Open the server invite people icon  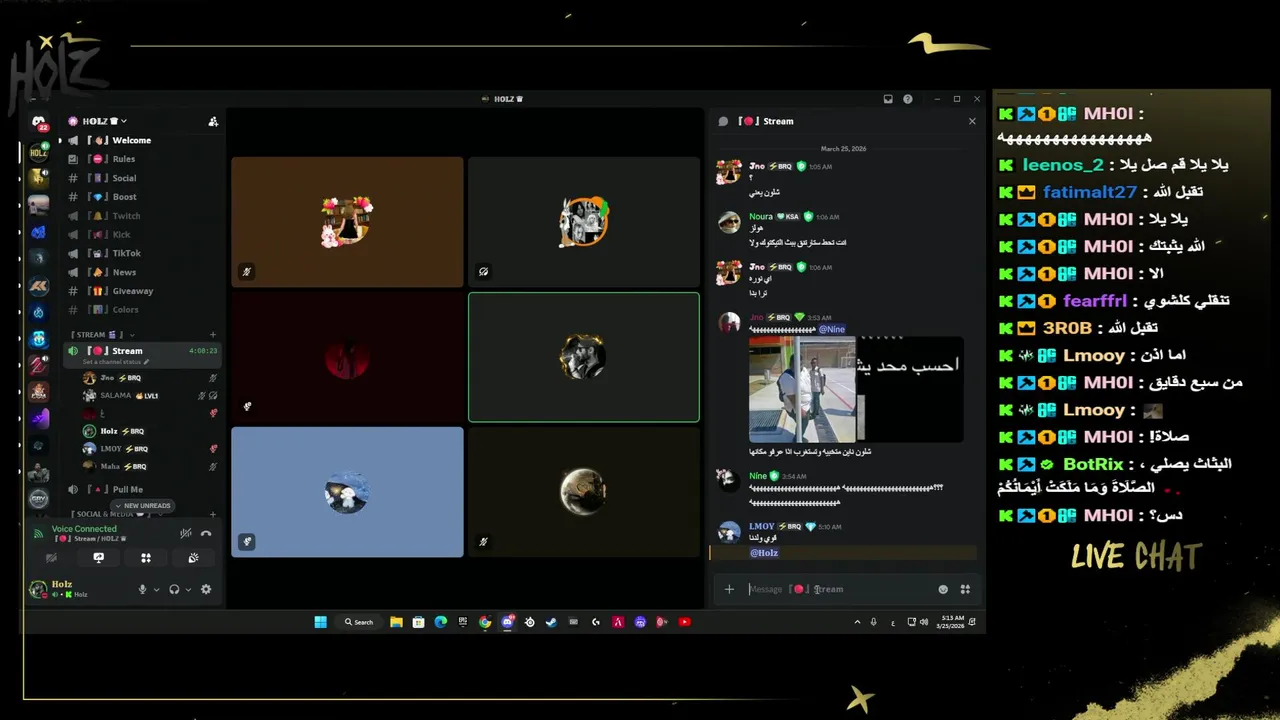point(213,121)
